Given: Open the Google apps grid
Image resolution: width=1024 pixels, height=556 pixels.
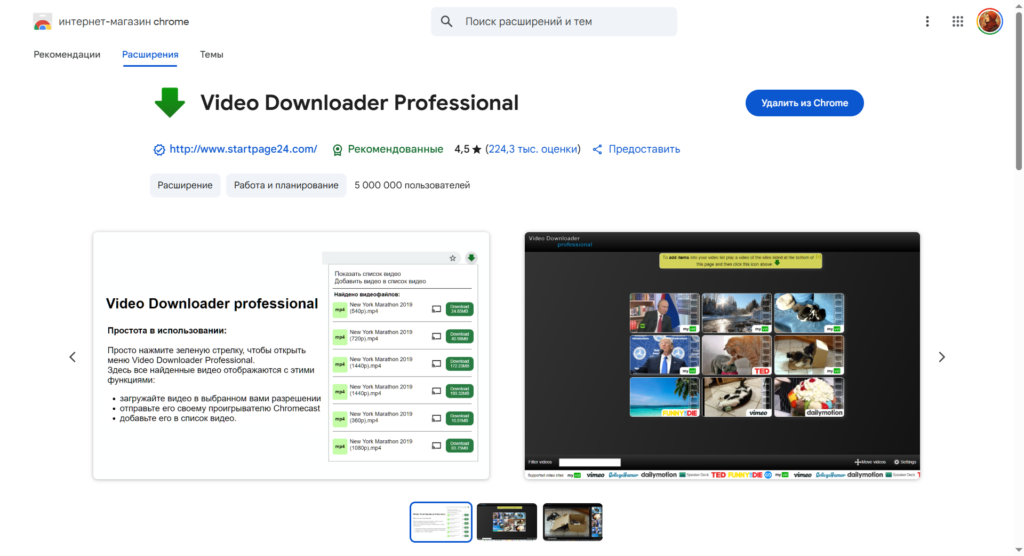Looking at the screenshot, I should click(957, 22).
